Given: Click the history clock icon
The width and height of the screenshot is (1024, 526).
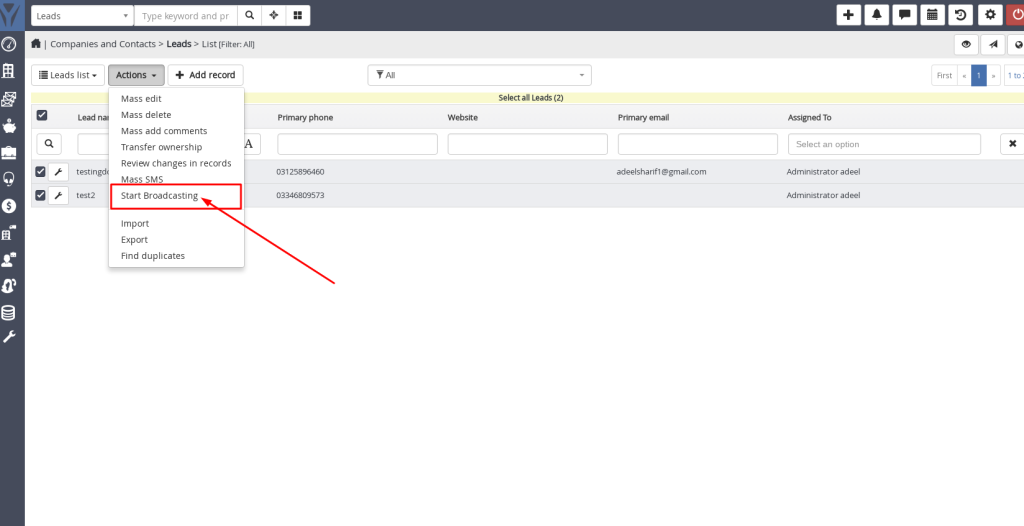Looking at the screenshot, I should (961, 15).
